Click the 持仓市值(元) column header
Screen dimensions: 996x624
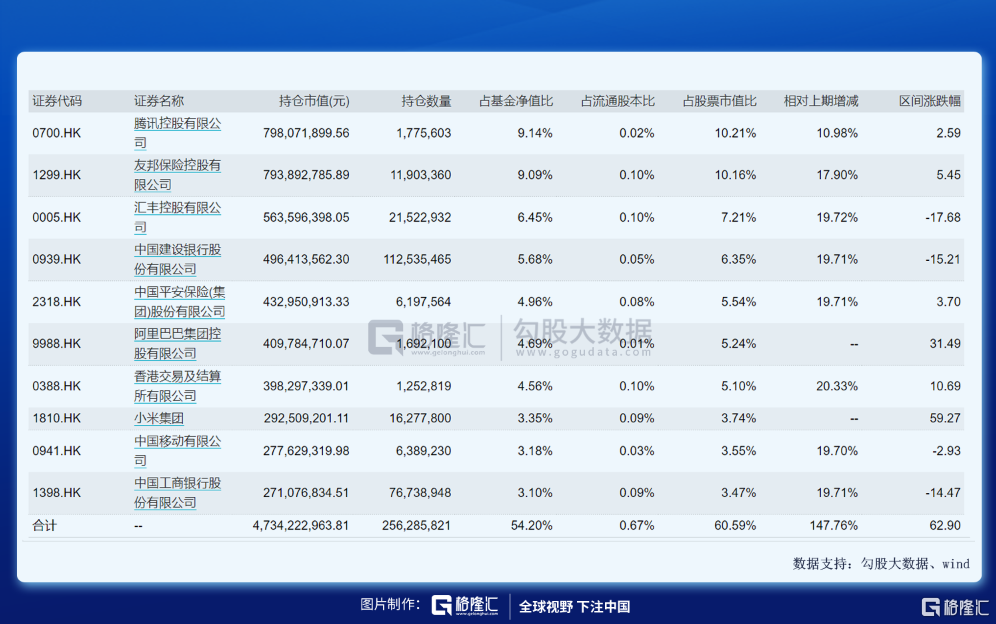pos(314,101)
